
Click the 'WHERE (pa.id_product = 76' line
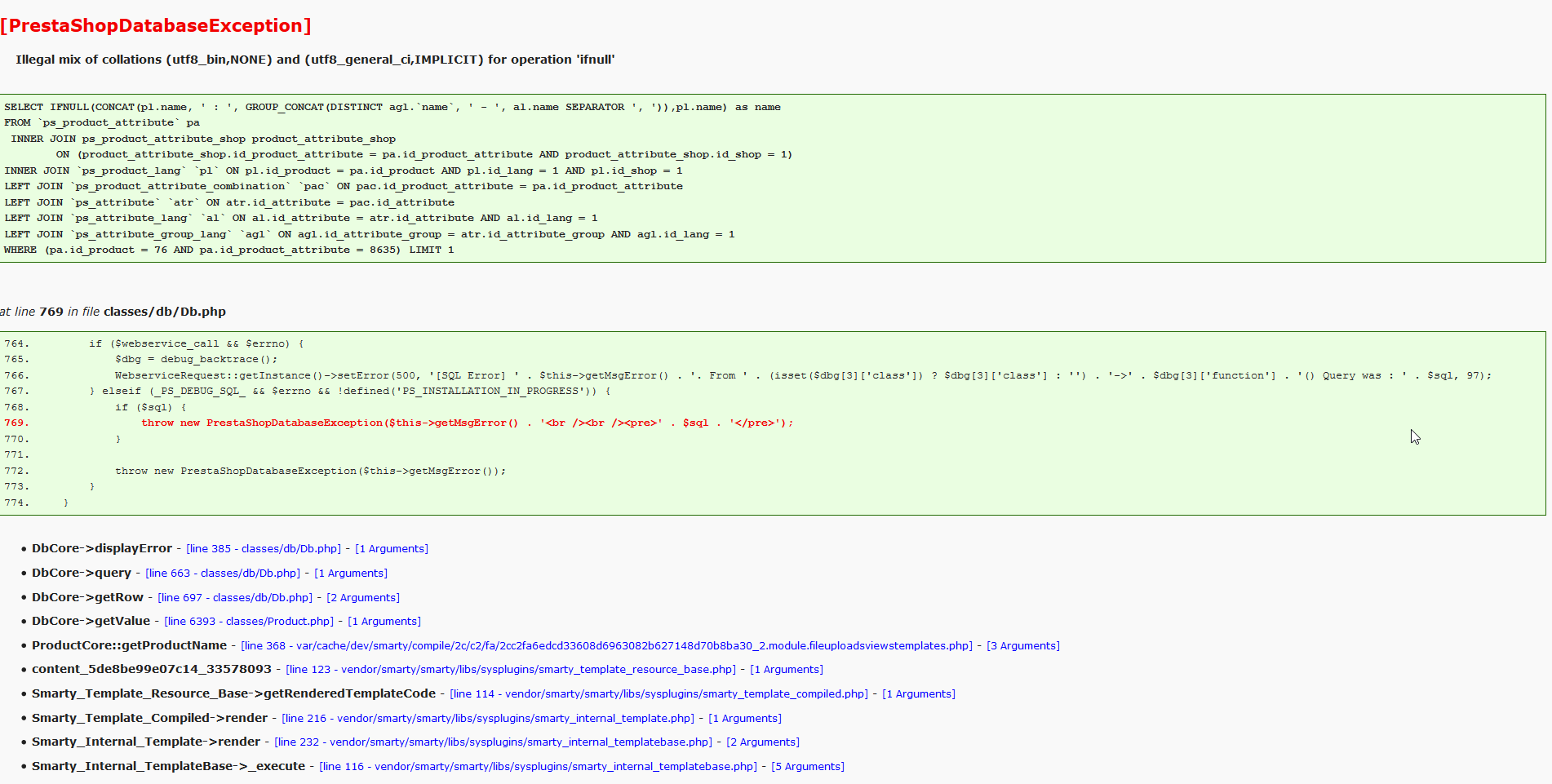pos(229,250)
